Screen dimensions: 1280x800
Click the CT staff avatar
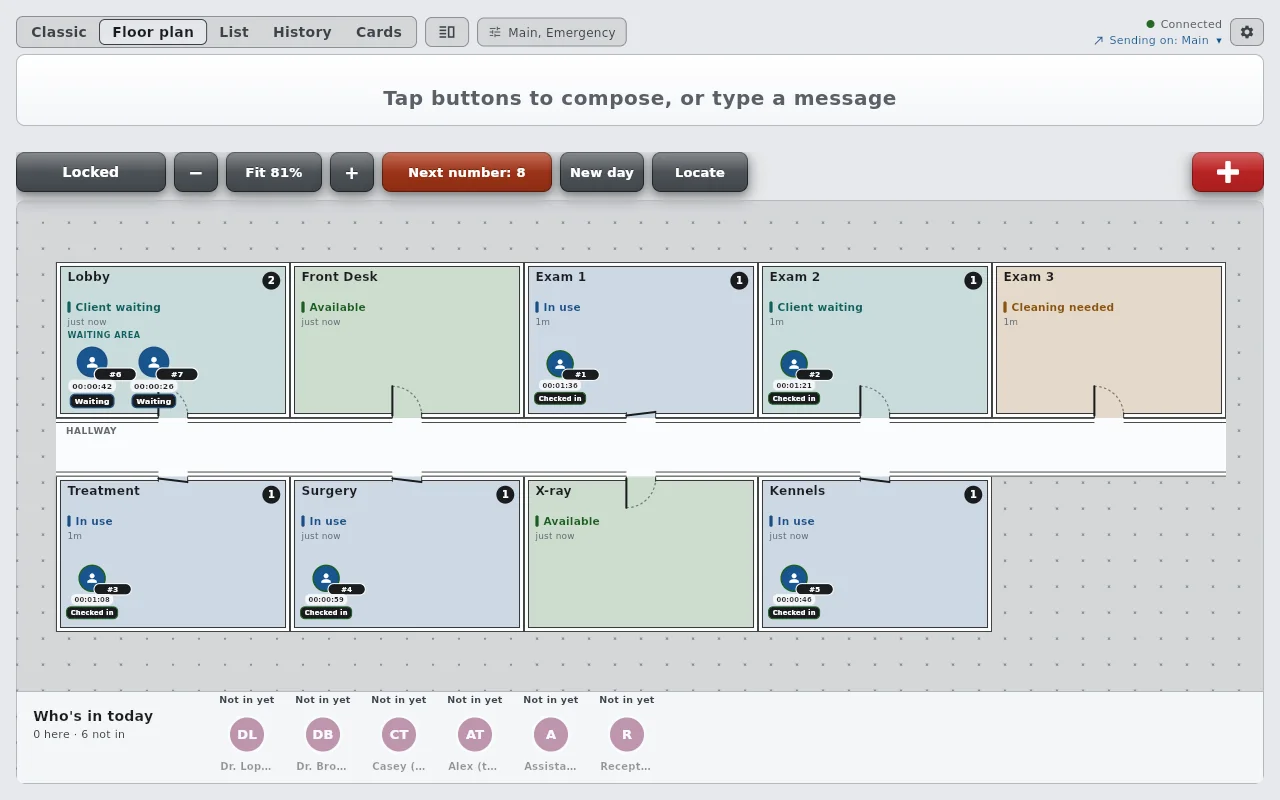pos(399,734)
